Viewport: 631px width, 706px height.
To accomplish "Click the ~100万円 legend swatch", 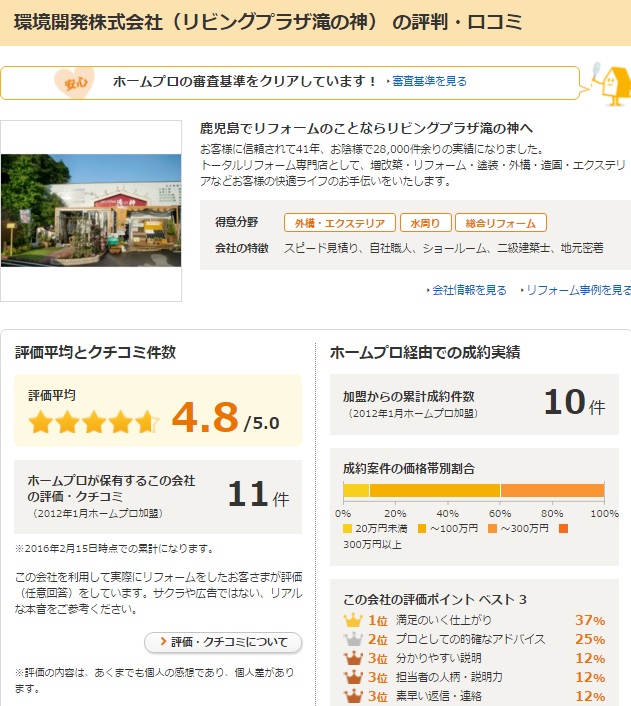I will tap(422, 528).
